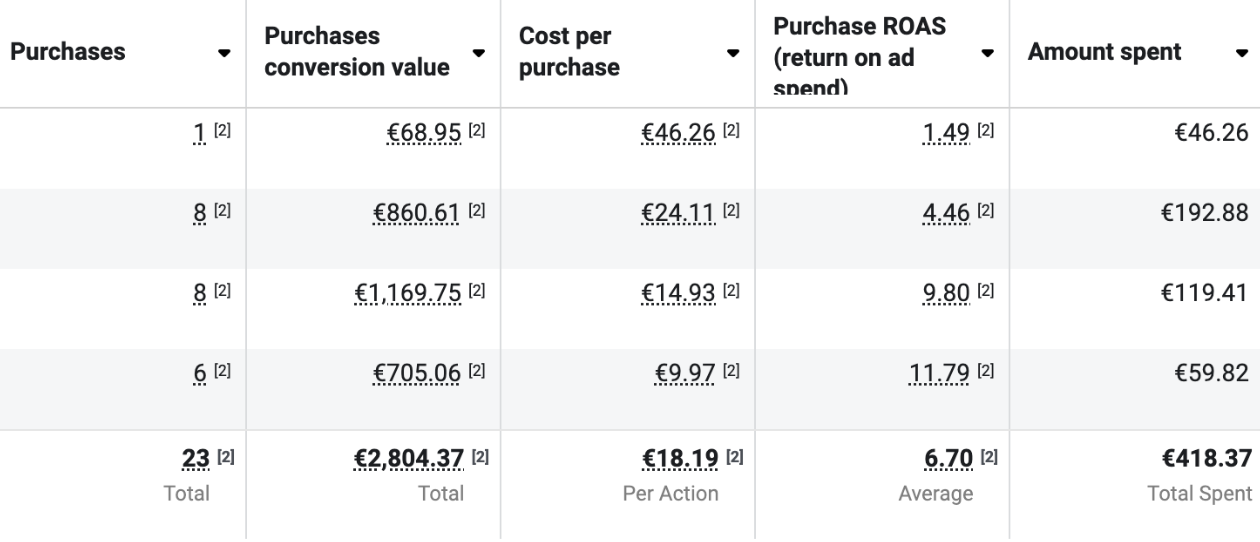Click the Cost per purchase header label
1260x542 pixels.
point(569,52)
